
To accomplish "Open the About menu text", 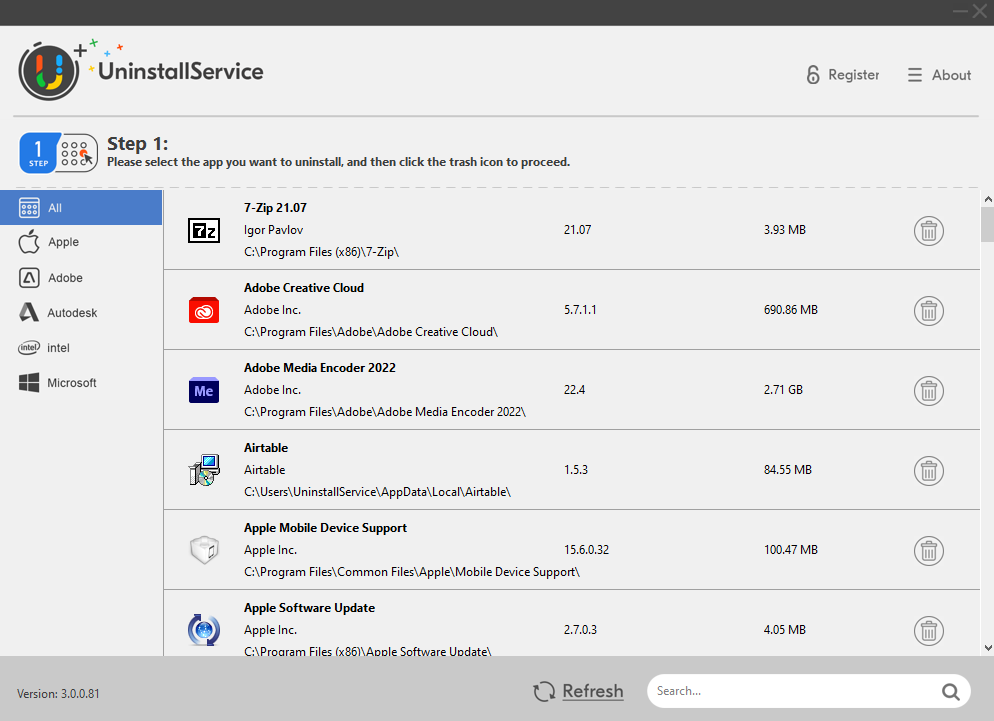I will click(951, 75).
